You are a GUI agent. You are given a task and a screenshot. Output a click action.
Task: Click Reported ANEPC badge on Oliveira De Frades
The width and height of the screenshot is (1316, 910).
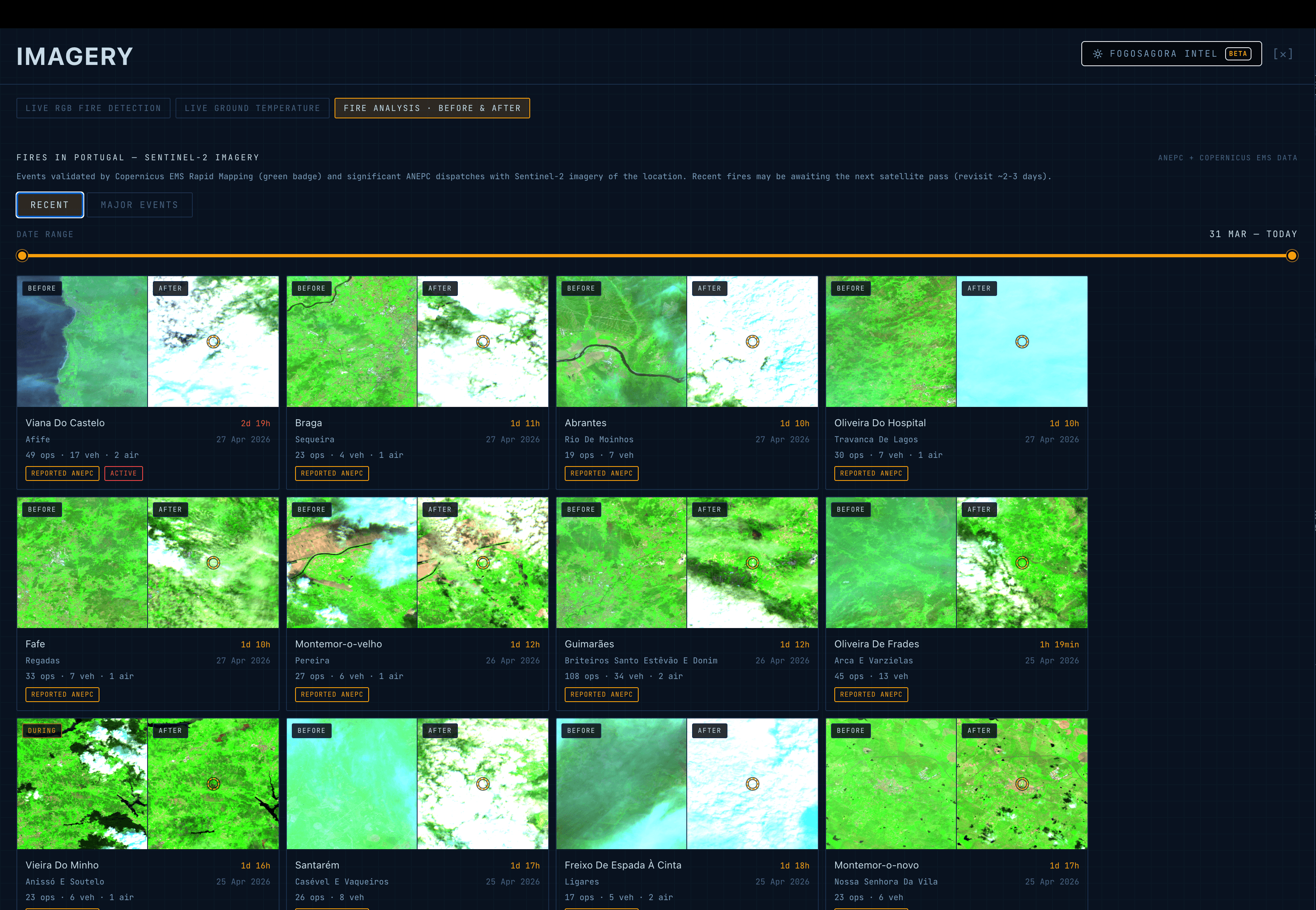871,695
